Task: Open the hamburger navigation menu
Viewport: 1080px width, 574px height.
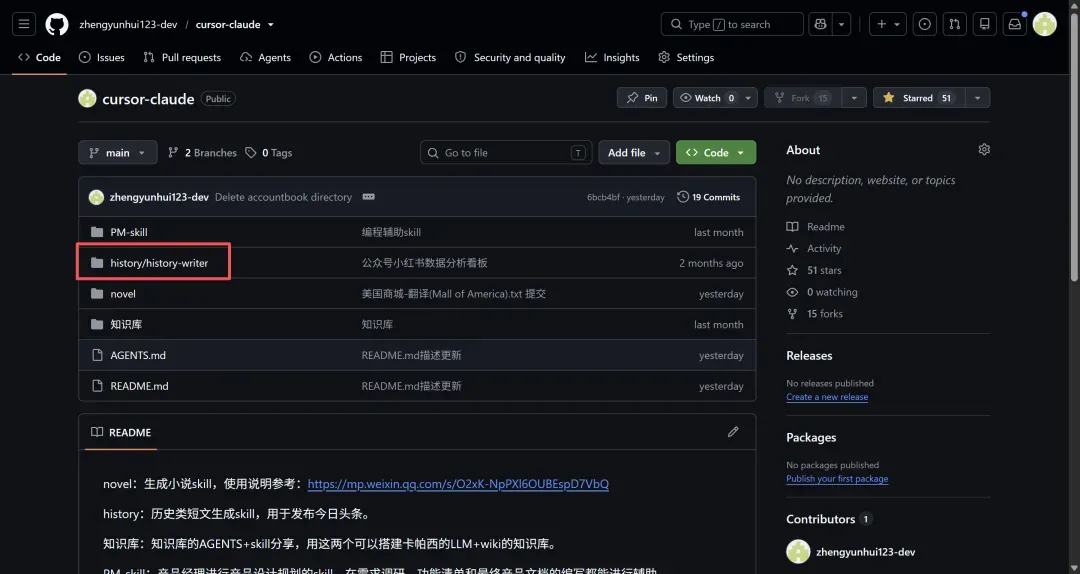Action: (x=24, y=24)
